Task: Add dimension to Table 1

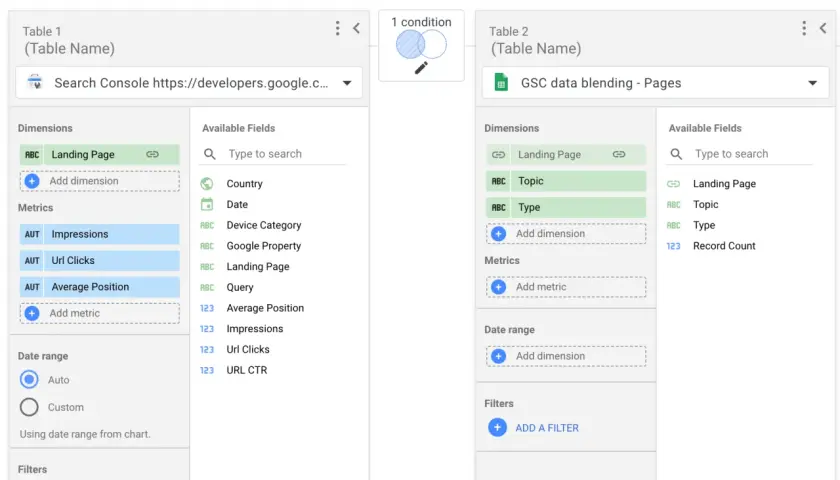Action: coord(100,181)
